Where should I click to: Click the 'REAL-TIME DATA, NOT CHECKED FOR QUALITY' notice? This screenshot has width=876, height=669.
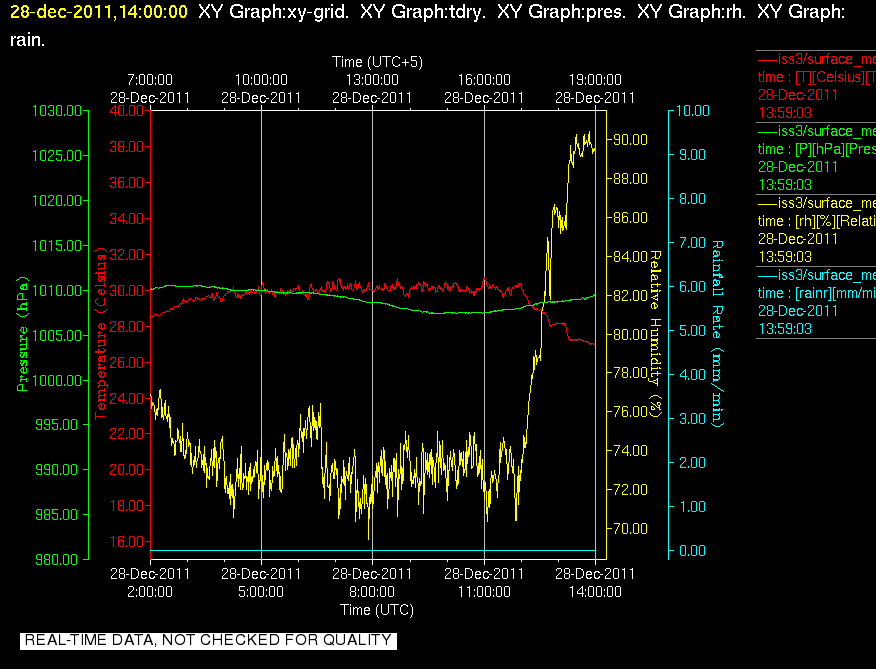tap(208, 640)
